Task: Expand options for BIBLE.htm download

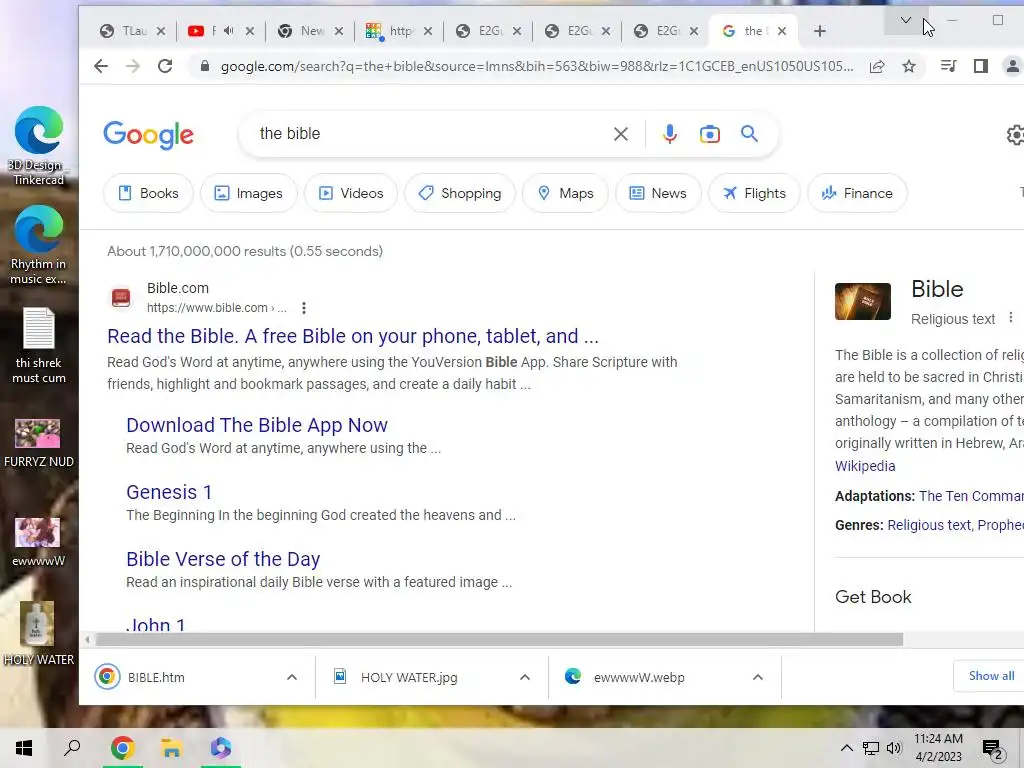Action: click(292, 677)
